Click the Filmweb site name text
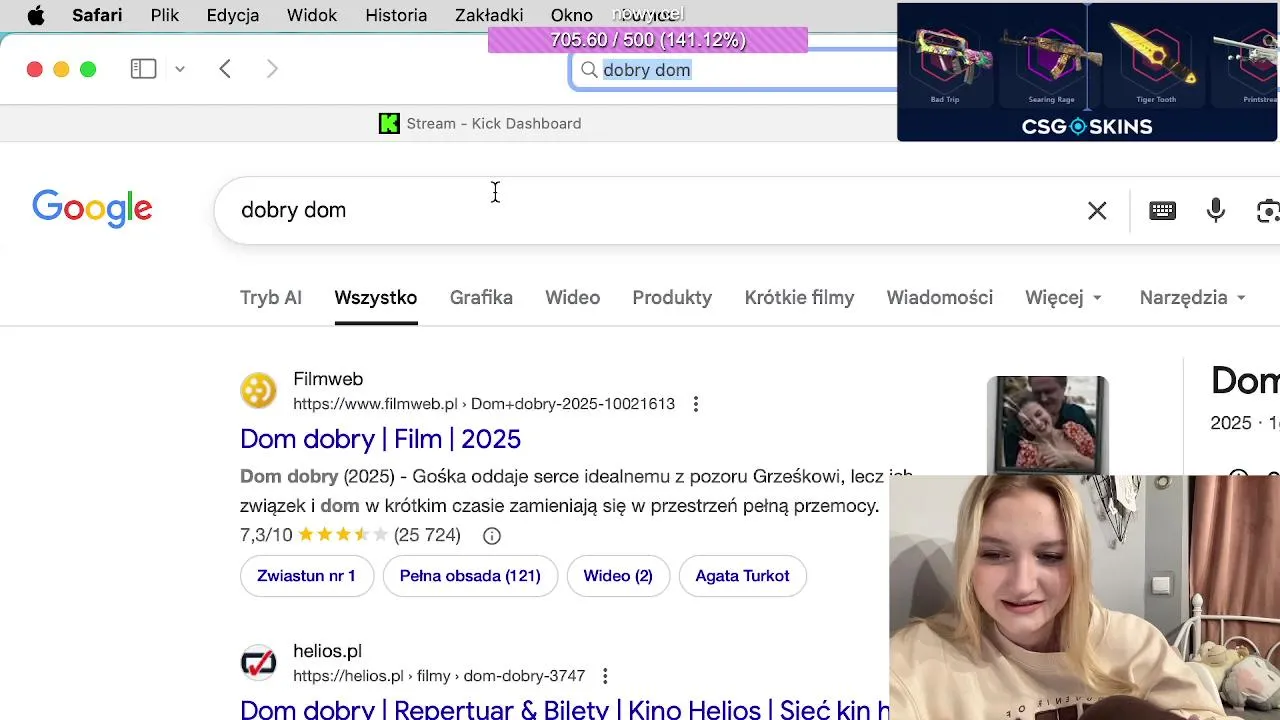The image size is (1280, 720). 328,379
